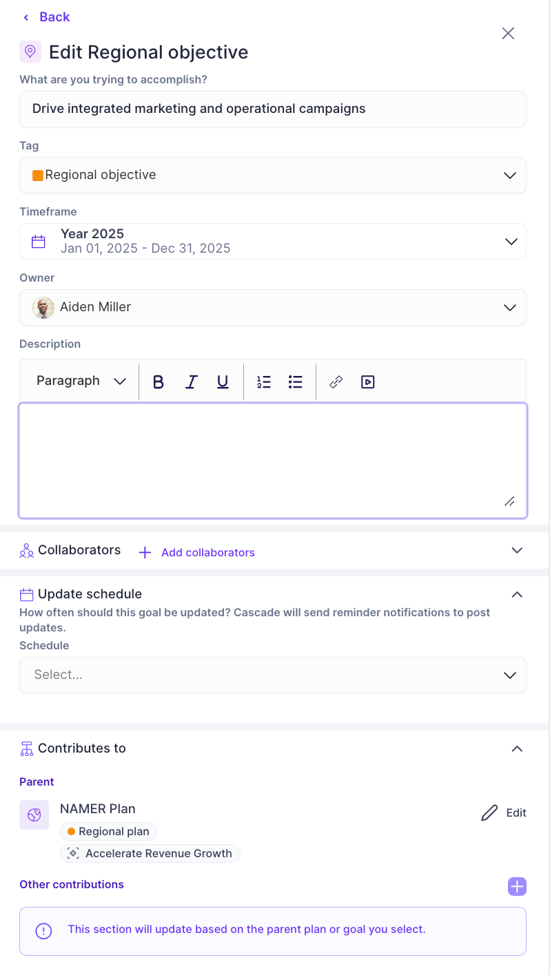Change owner from Aiden Miller dropdown
The width and height of the screenshot is (550, 975).
click(x=273, y=307)
